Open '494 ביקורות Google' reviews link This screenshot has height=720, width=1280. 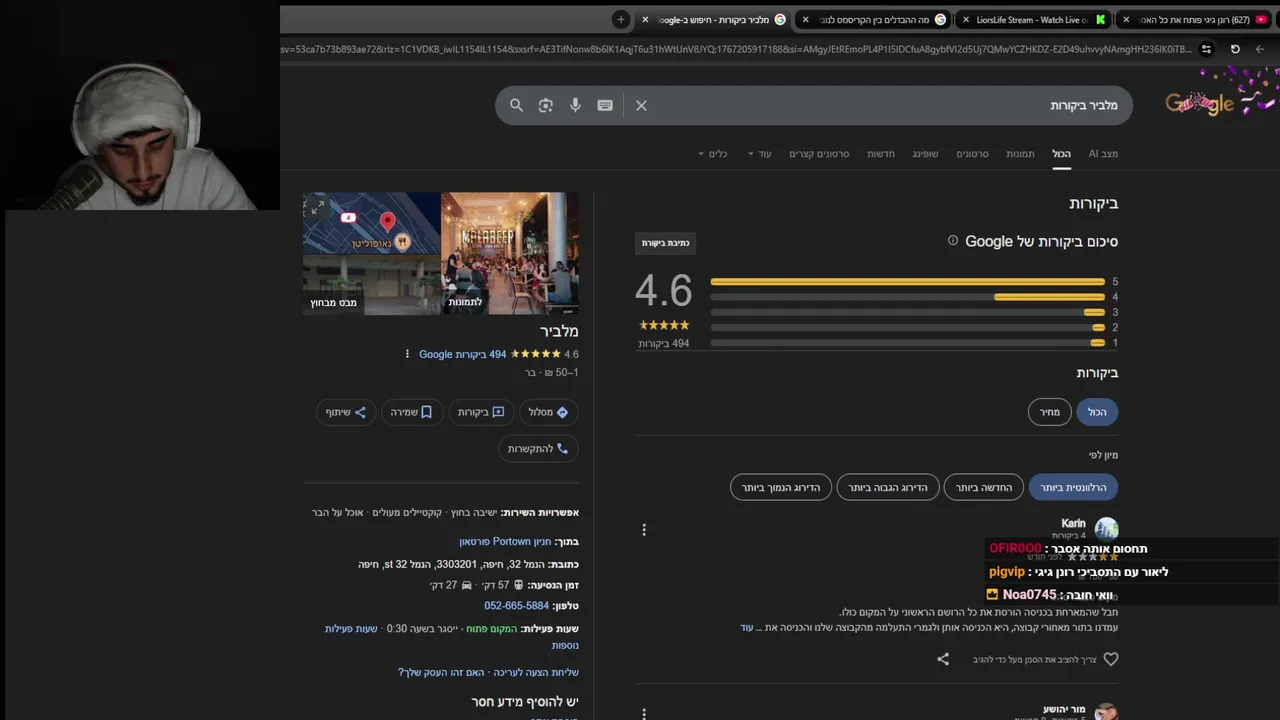pyautogui.click(x=462, y=354)
